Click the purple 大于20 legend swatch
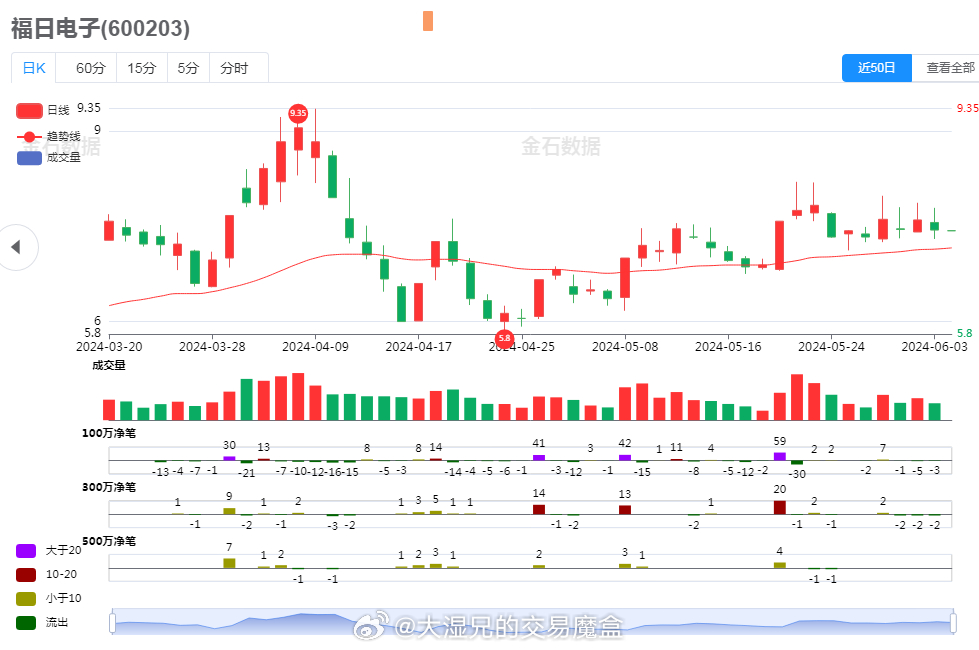Image resolution: width=979 pixels, height=650 pixels. click(27, 551)
